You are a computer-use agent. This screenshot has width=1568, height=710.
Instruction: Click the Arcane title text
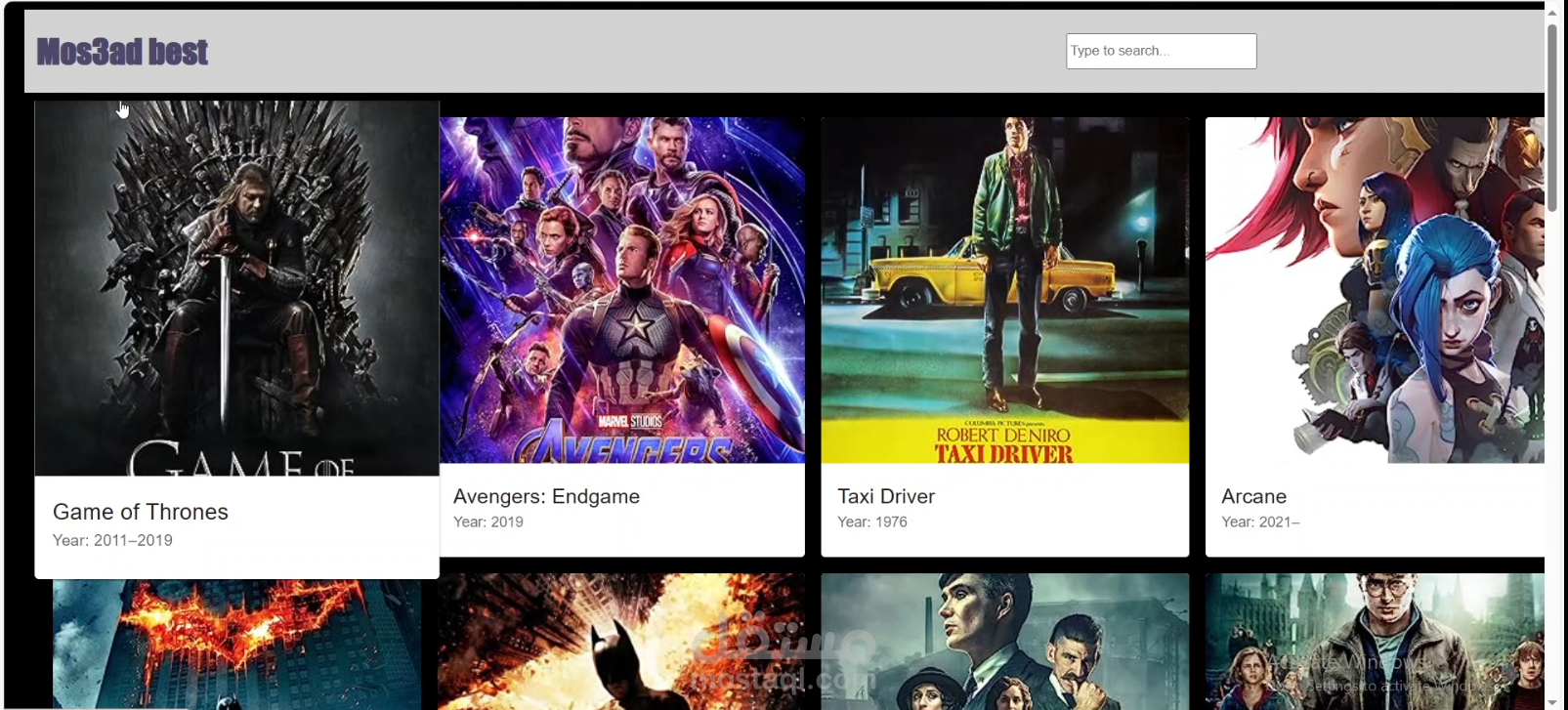pos(1253,496)
